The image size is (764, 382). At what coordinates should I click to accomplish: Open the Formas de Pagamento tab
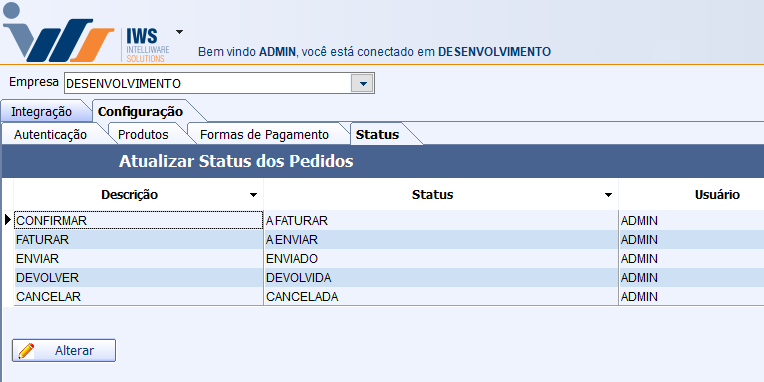(264, 134)
